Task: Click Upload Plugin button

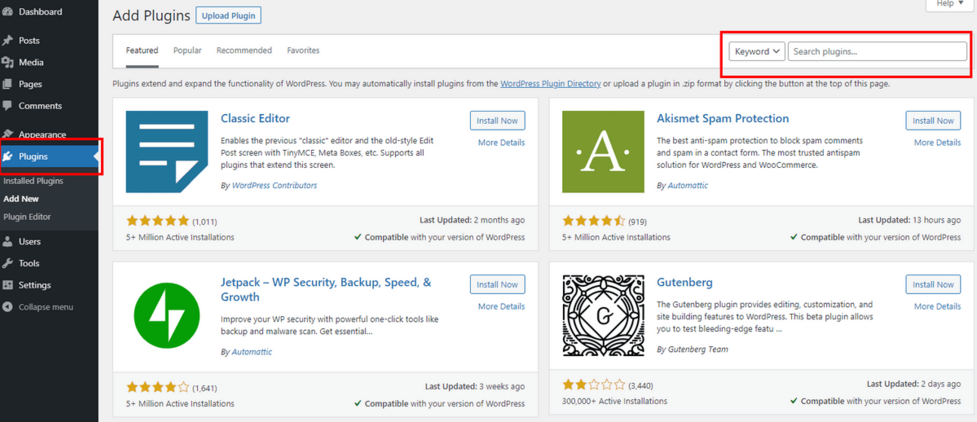Action: point(229,16)
